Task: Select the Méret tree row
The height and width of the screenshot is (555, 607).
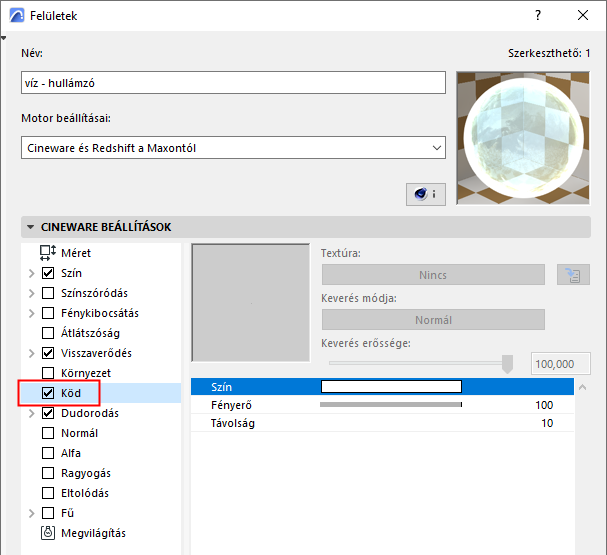Action: click(x=101, y=253)
